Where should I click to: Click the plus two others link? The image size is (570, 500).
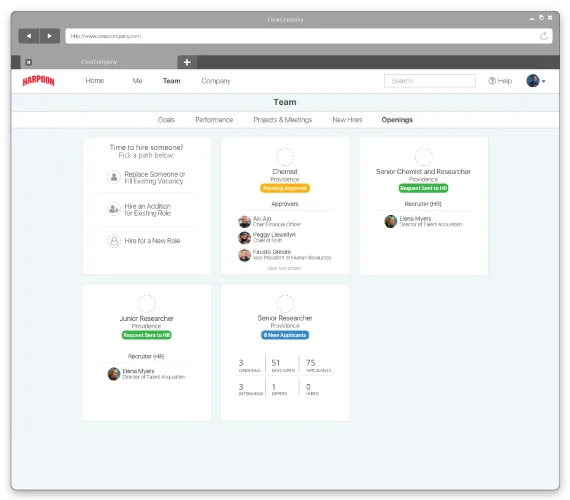point(285,268)
